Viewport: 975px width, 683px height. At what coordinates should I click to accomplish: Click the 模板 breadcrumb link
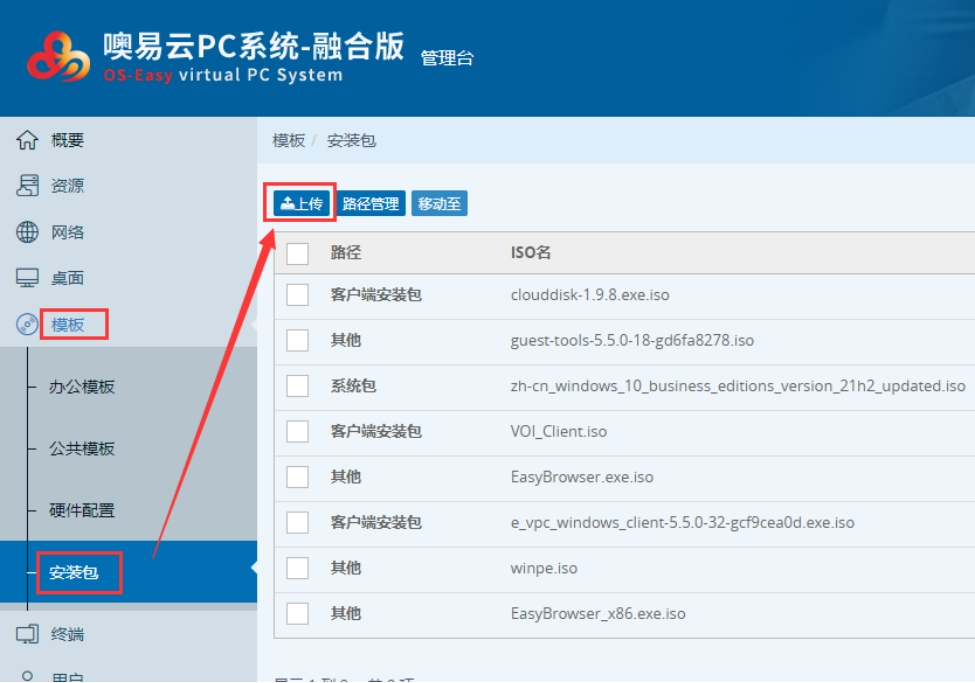(x=288, y=141)
